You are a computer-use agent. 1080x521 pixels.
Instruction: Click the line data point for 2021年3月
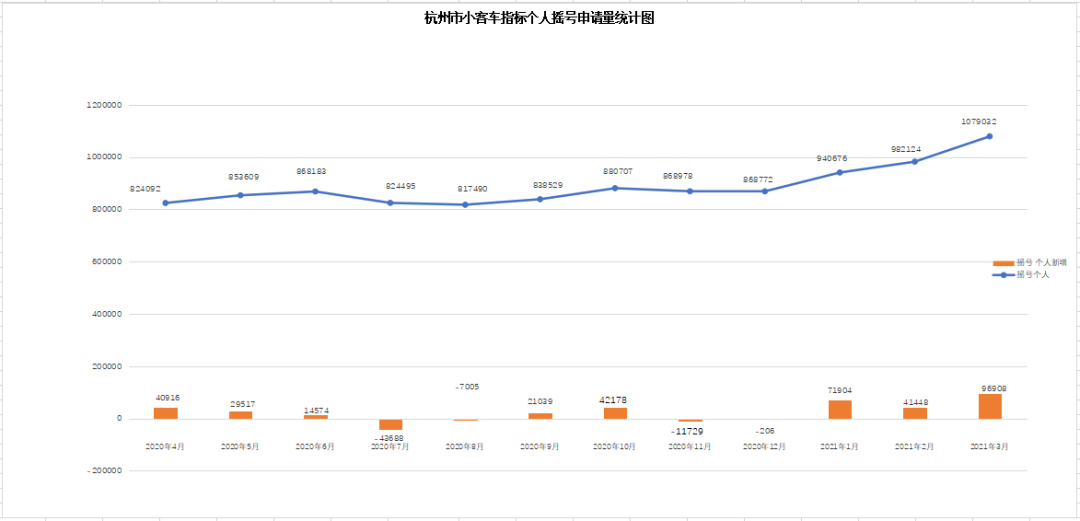(990, 136)
